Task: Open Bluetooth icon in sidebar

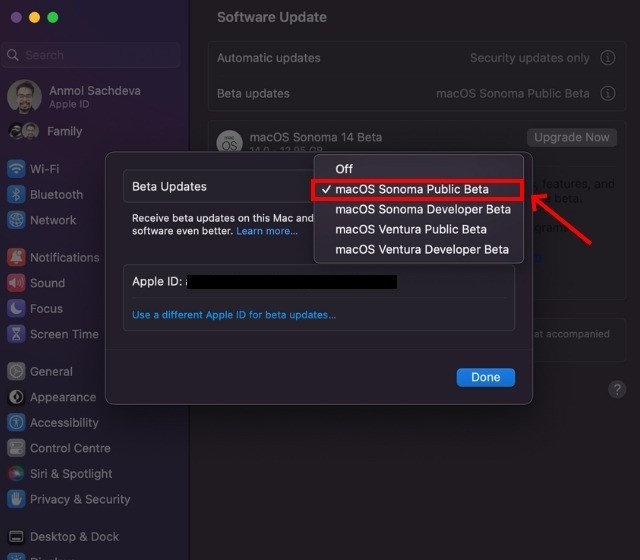Action: (x=16, y=194)
